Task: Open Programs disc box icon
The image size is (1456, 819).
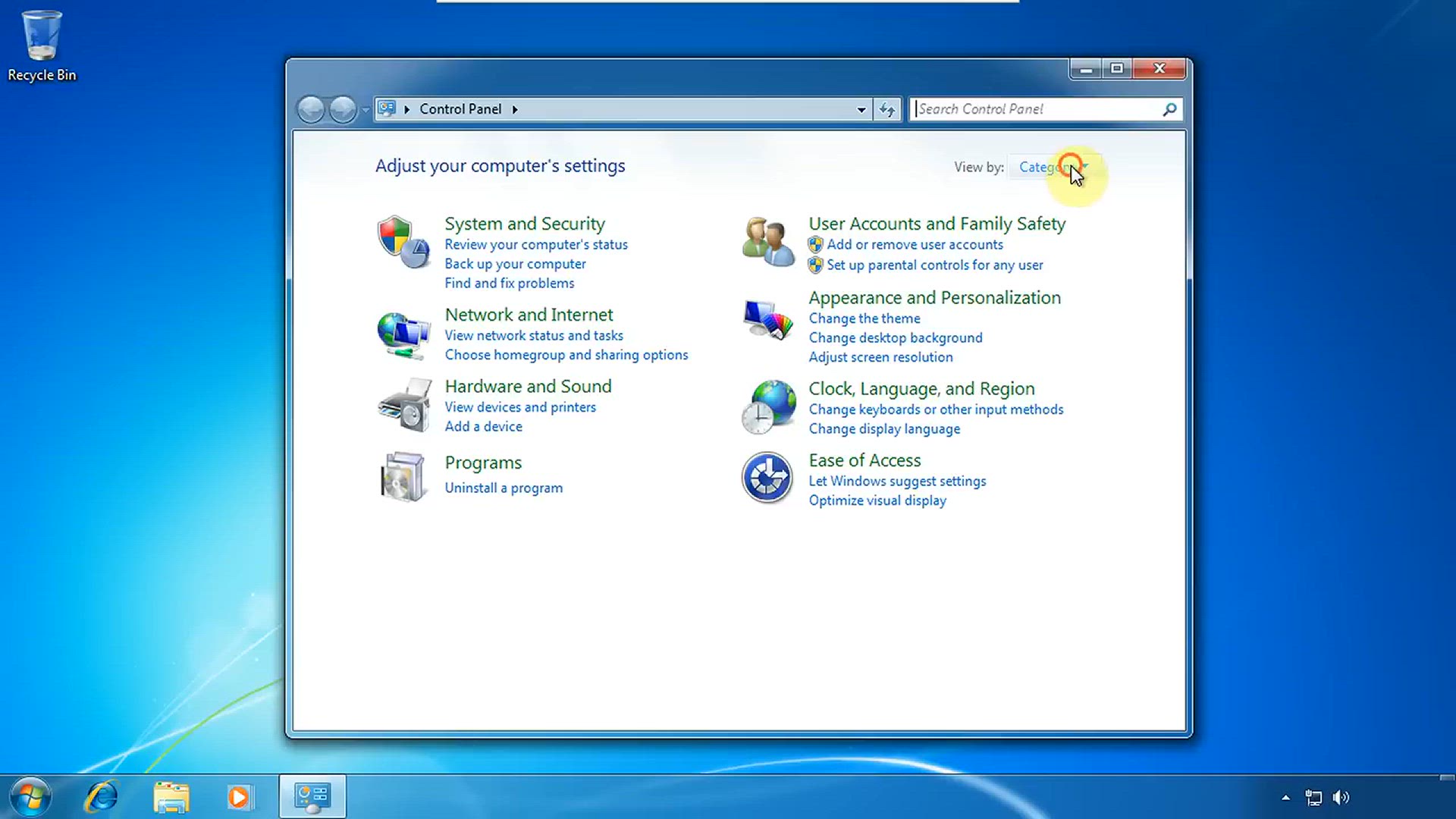Action: pos(403,477)
